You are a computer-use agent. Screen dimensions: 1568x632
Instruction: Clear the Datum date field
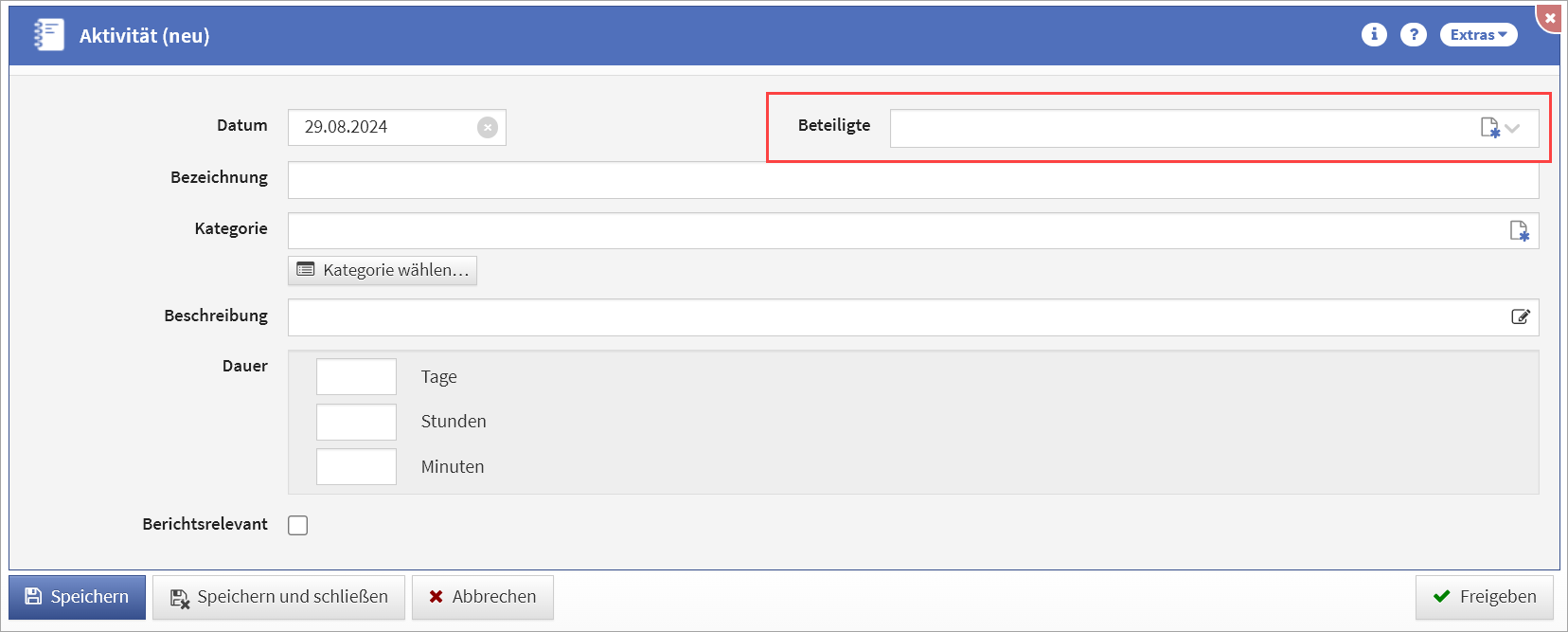pos(488,127)
